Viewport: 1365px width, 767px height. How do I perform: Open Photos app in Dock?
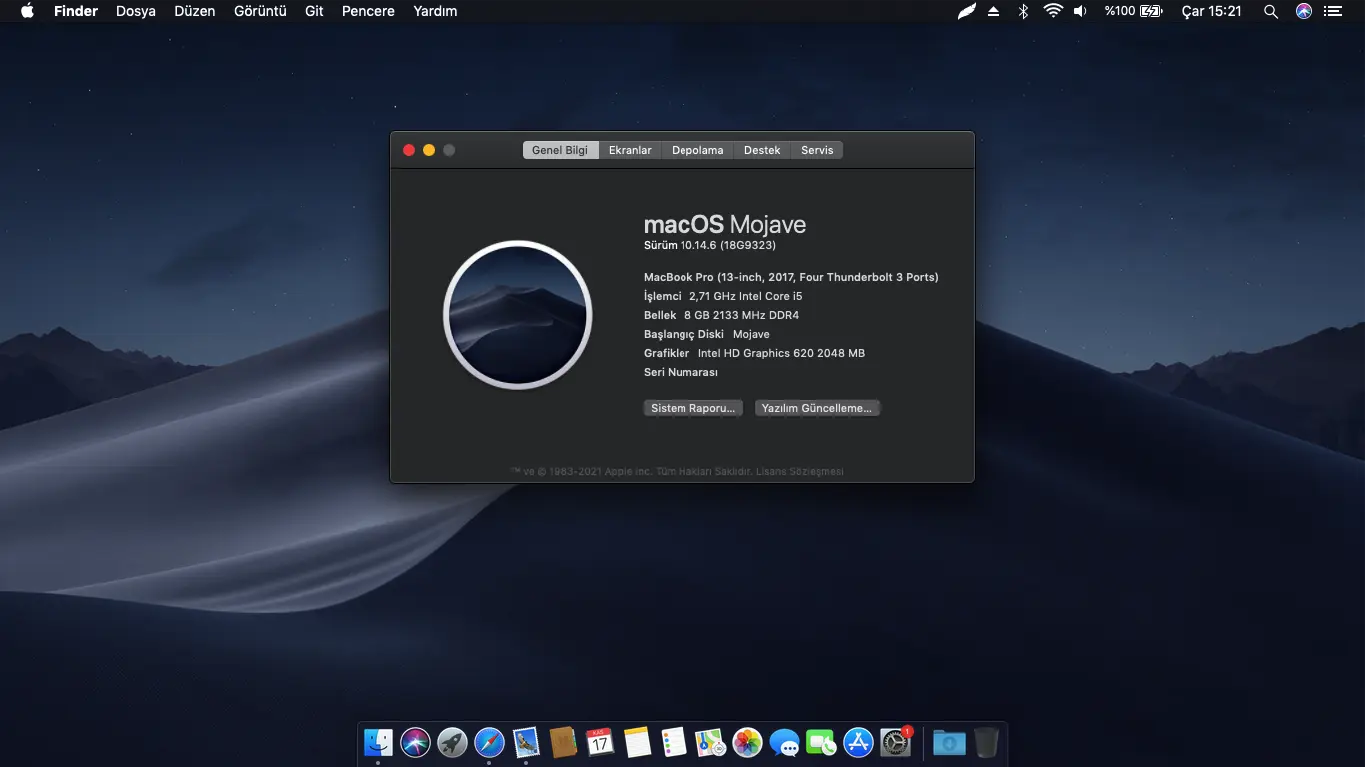tap(748, 742)
